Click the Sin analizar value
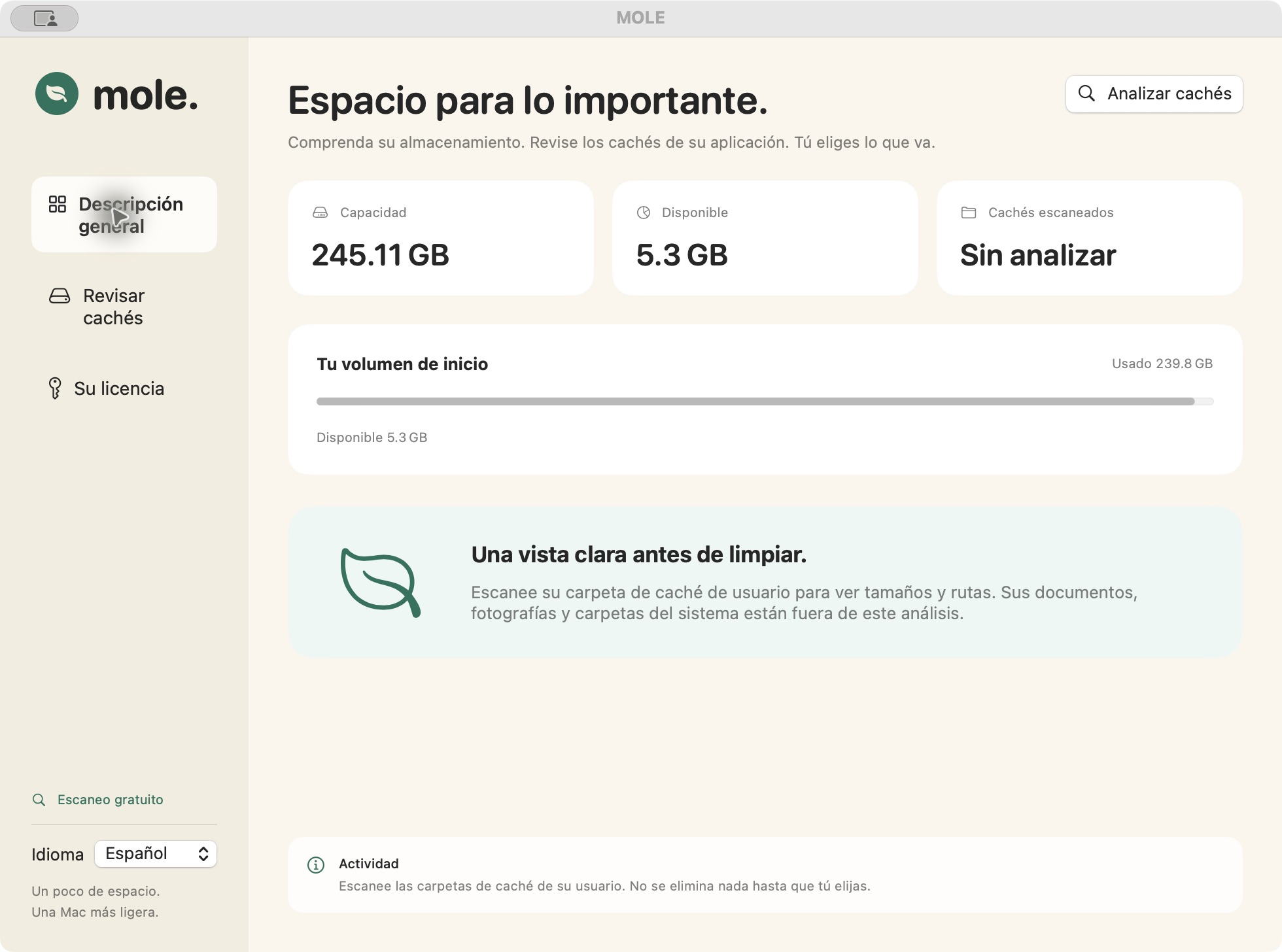 click(1038, 255)
